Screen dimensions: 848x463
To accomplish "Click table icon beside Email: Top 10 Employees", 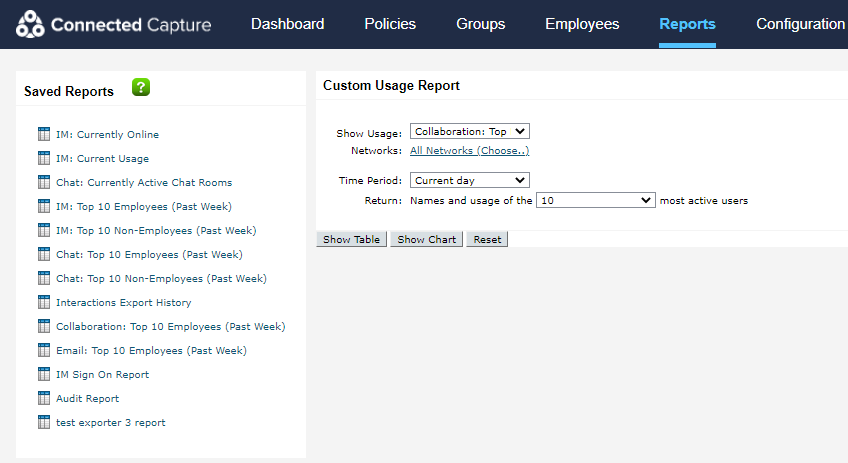I will point(44,350).
